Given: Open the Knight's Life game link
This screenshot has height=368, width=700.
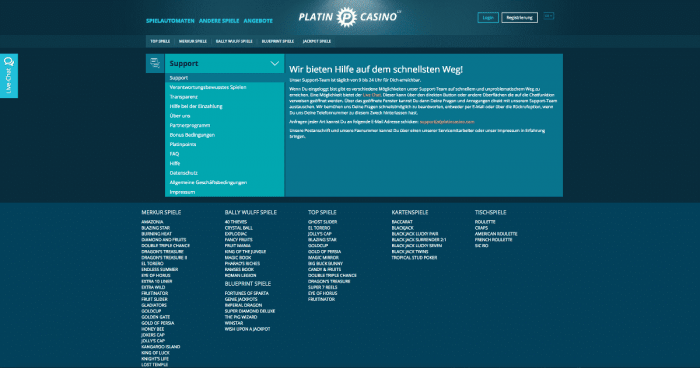Looking at the screenshot, I should coord(155,359).
